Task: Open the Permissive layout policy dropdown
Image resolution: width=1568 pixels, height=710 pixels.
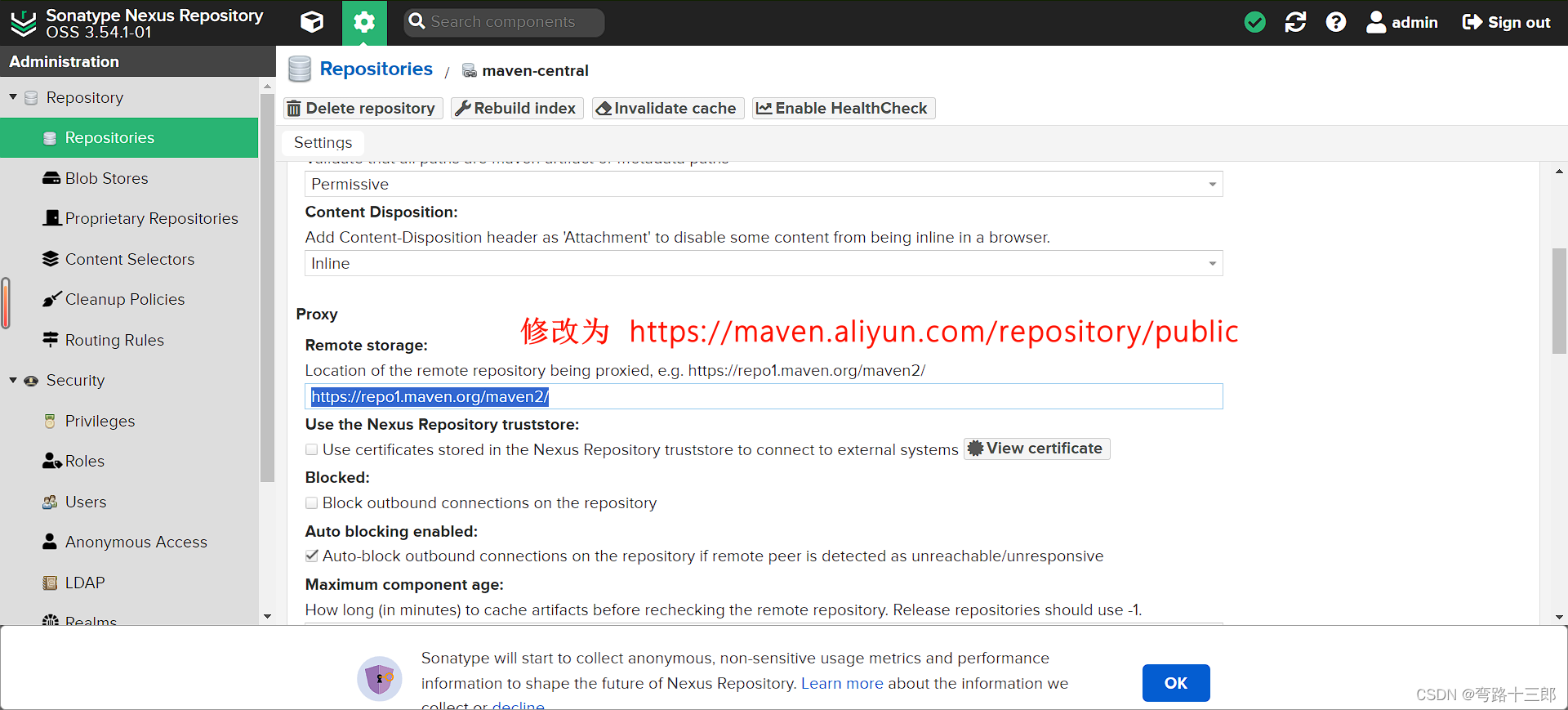Action: pos(764,185)
